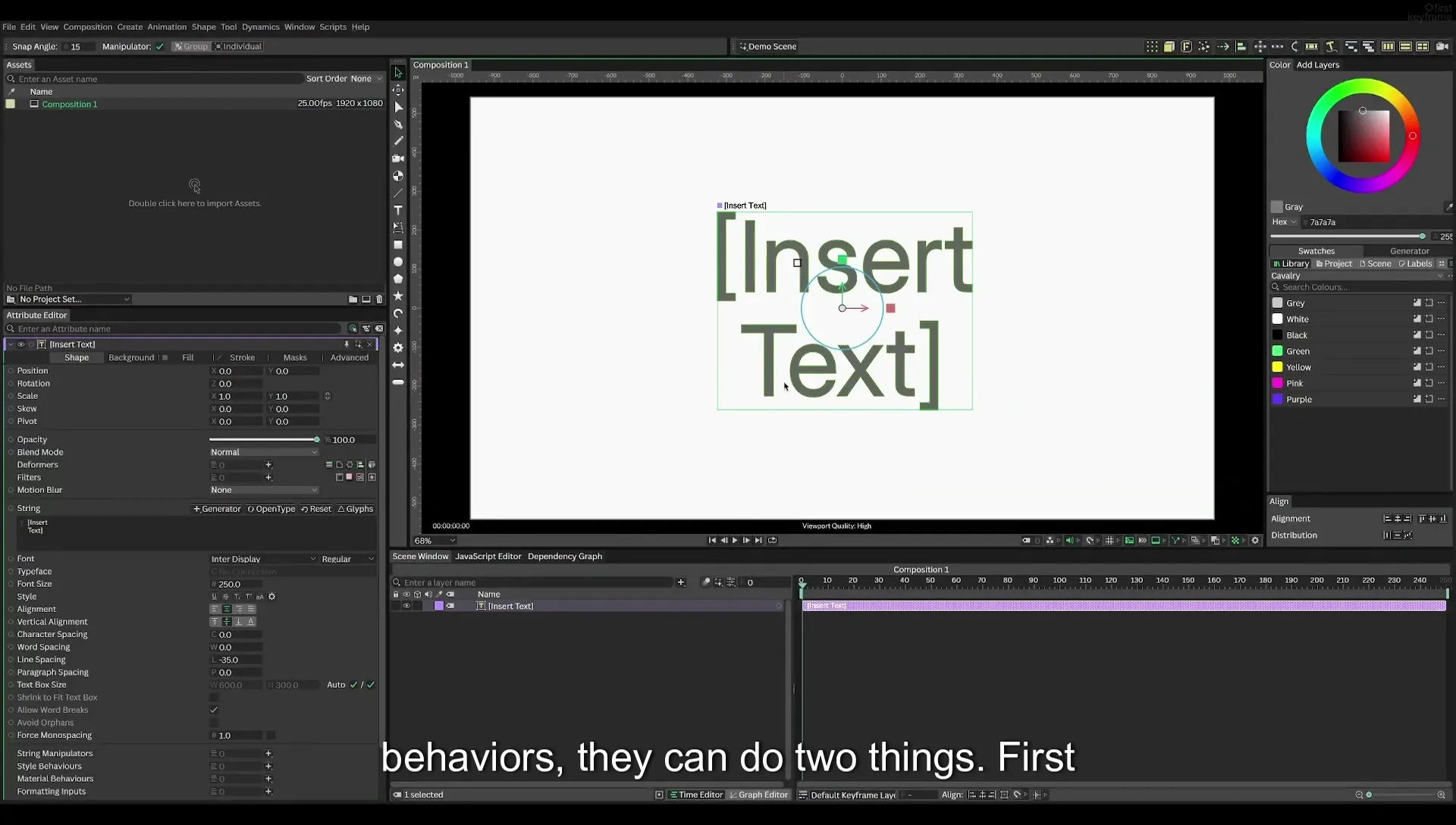Image resolution: width=1456 pixels, height=825 pixels.
Task: Open the Blend Mode dropdown
Action: (264, 452)
